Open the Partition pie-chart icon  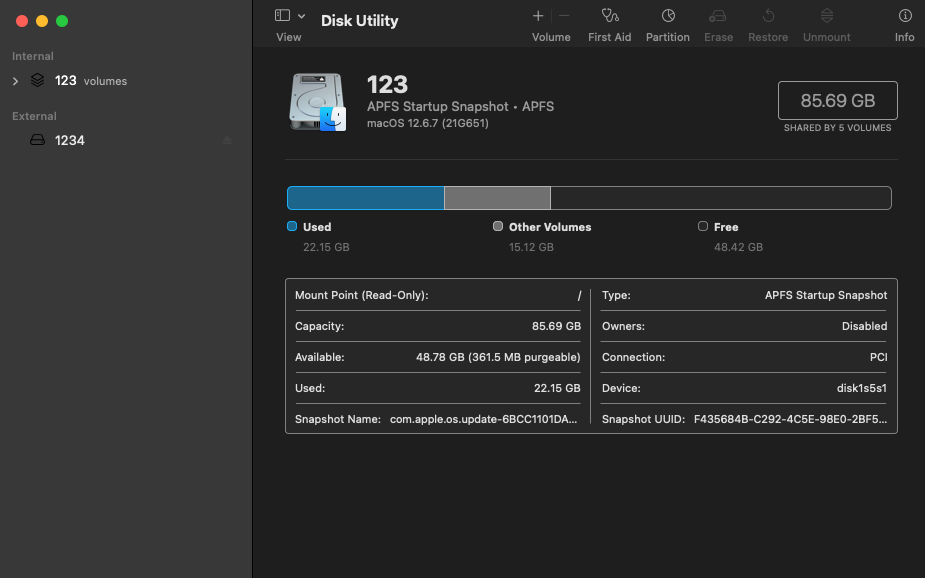point(668,15)
